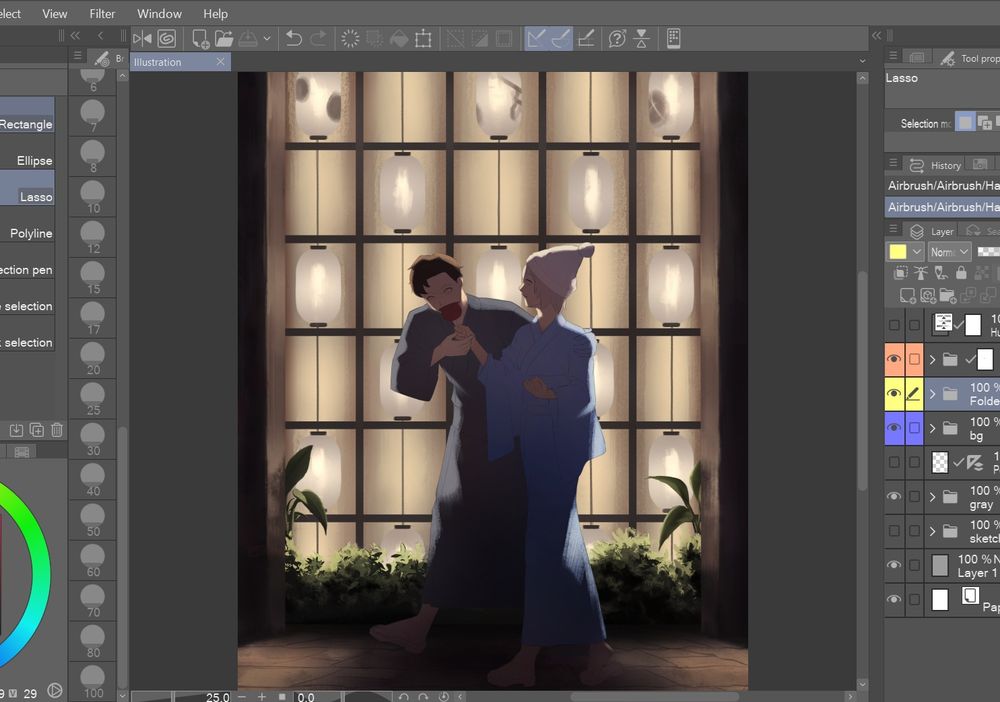Click the Deselect icon in command bar
The image size is (1000, 702).
pyautogui.click(x=455, y=39)
